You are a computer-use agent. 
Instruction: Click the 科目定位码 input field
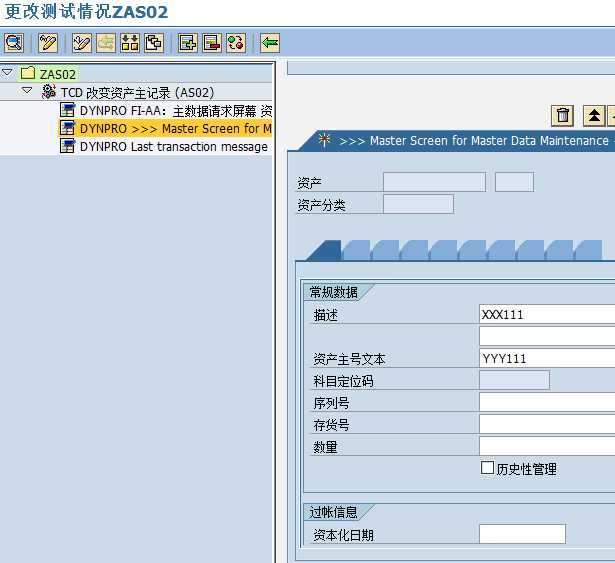514,380
